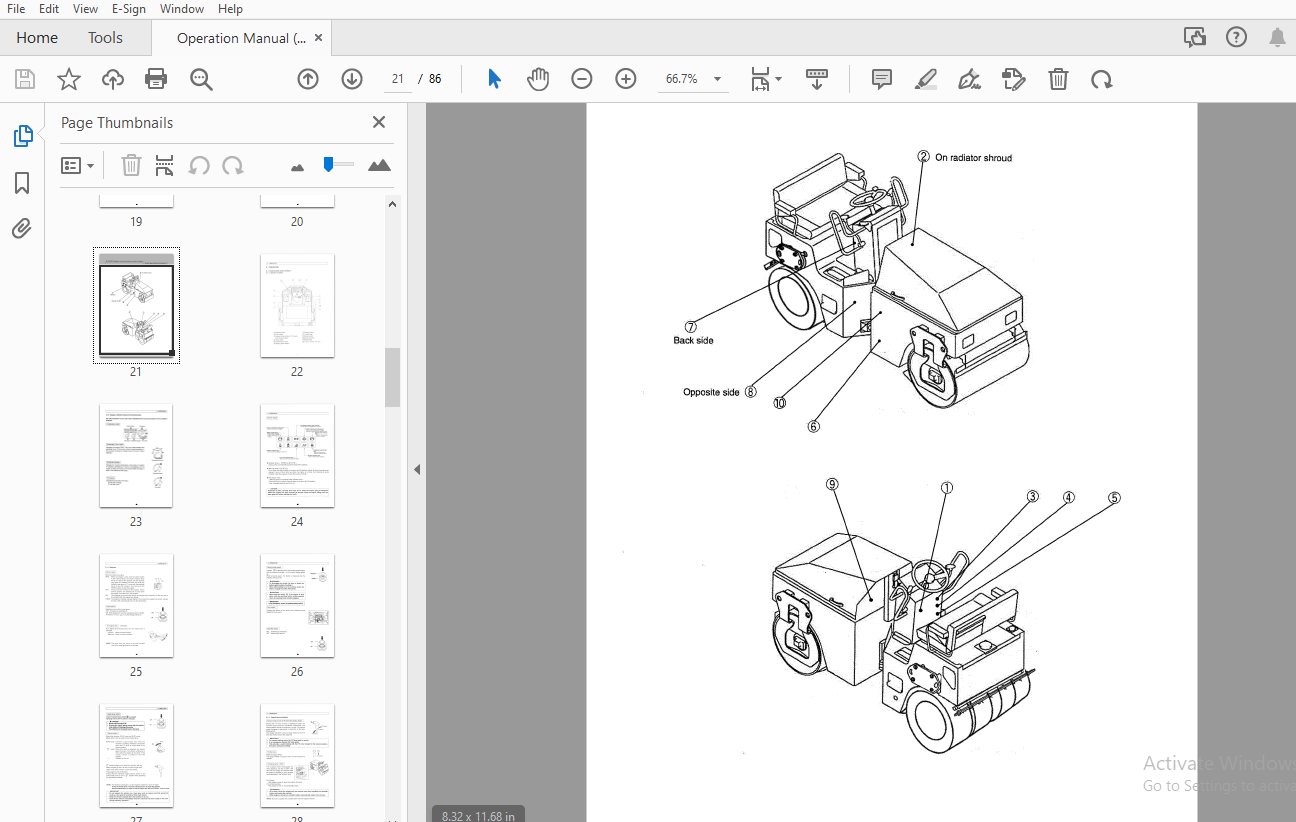Click the page number field showing 21
The width and height of the screenshot is (1296, 822).
[397, 79]
